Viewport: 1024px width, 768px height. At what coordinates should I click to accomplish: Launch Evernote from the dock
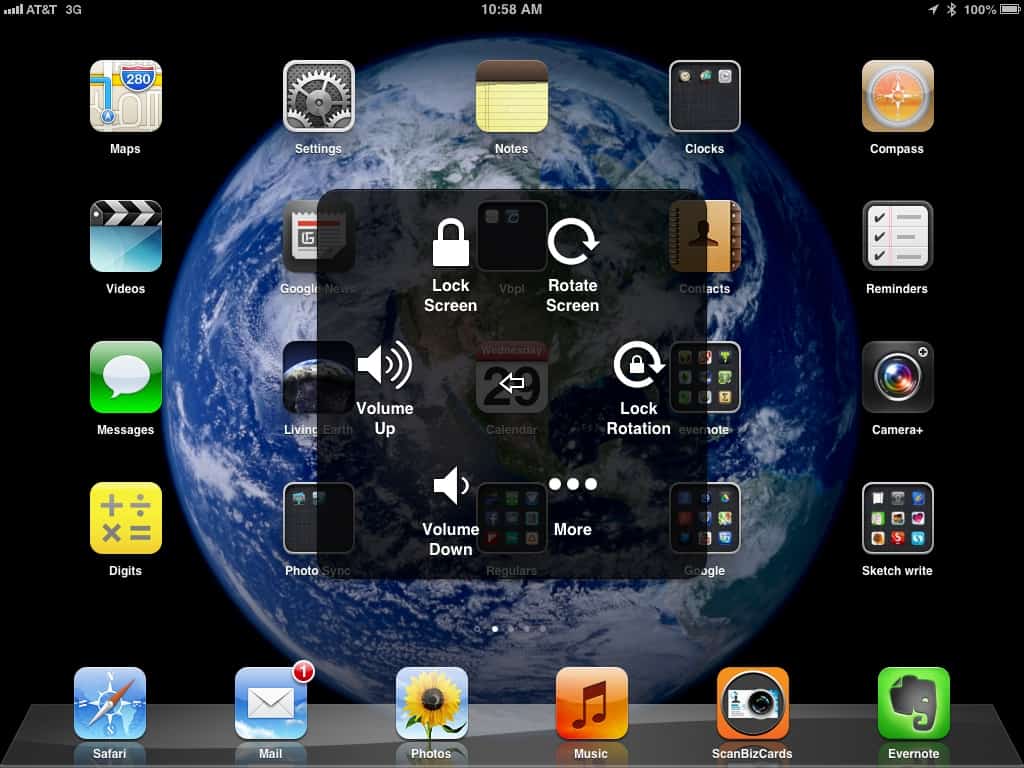pyautogui.click(x=913, y=703)
